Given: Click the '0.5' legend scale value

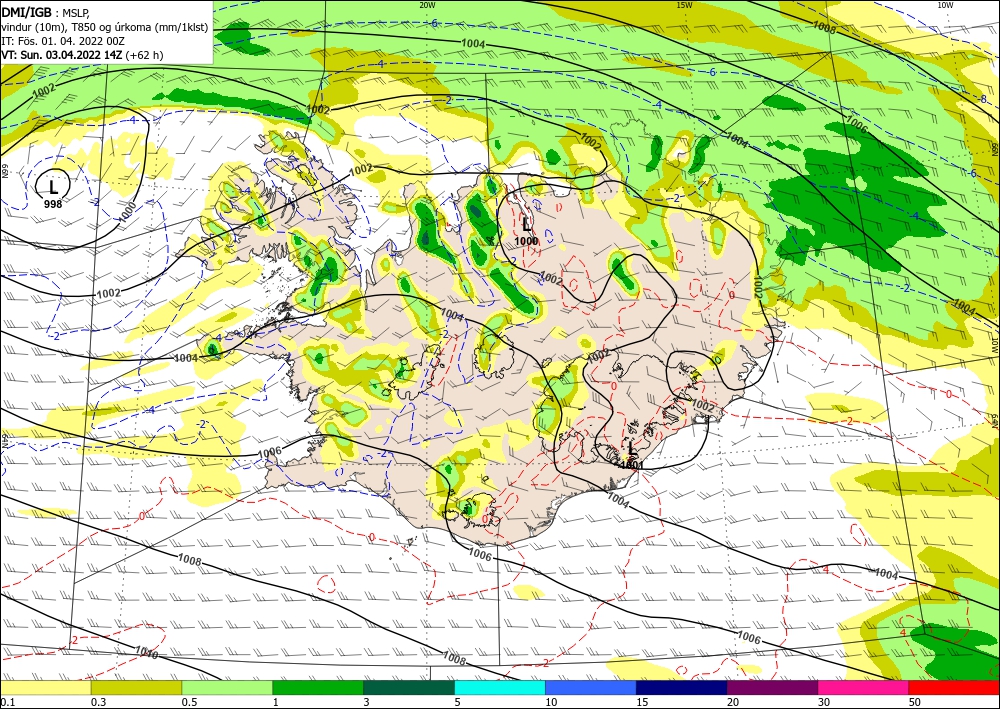Looking at the screenshot, I should click(x=189, y=702).
